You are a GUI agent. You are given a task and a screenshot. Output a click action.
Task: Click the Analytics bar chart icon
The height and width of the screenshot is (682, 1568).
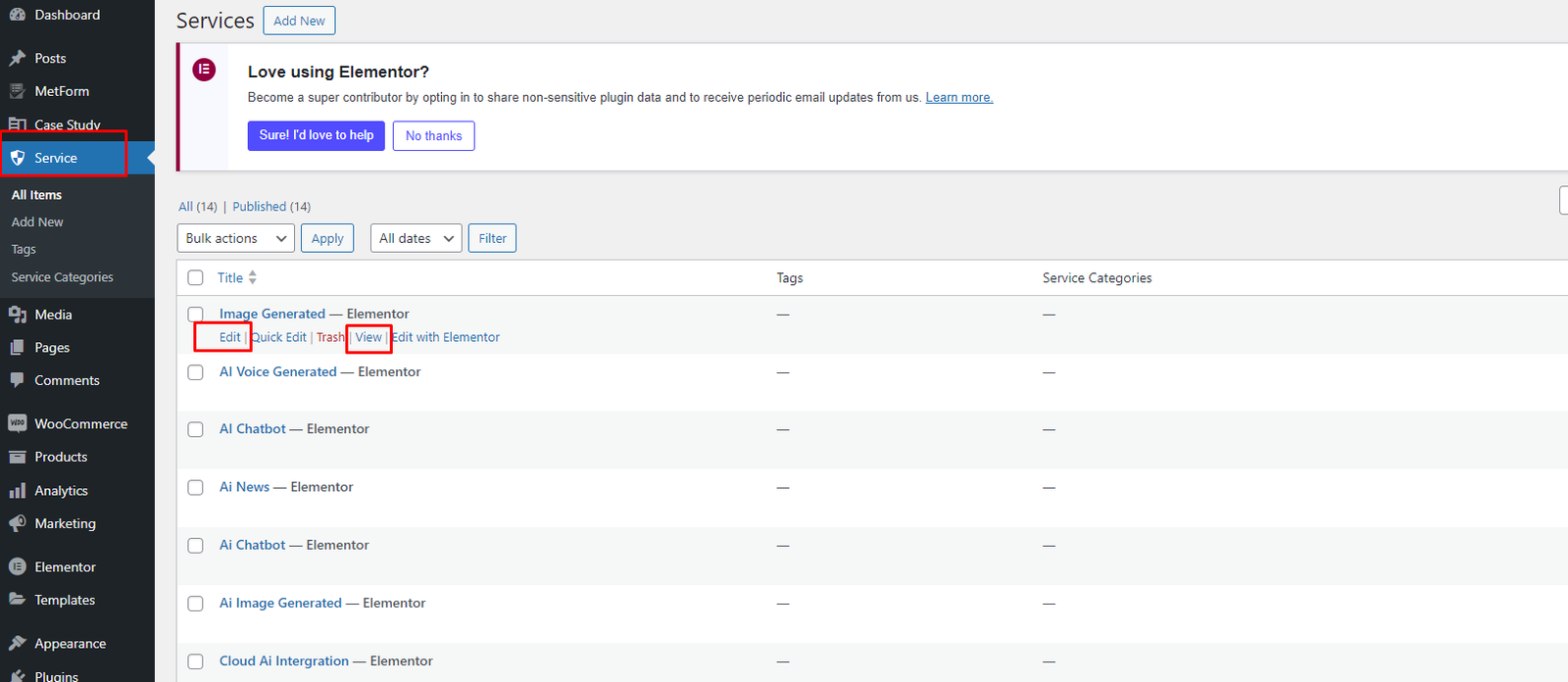tap(17, 490)
